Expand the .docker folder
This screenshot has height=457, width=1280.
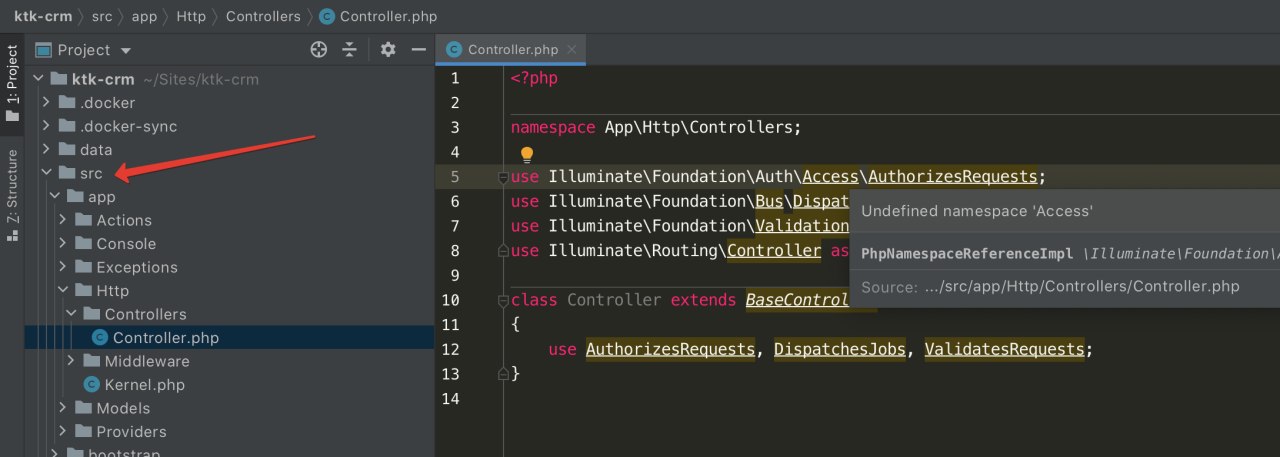click(x=45, y=103)
